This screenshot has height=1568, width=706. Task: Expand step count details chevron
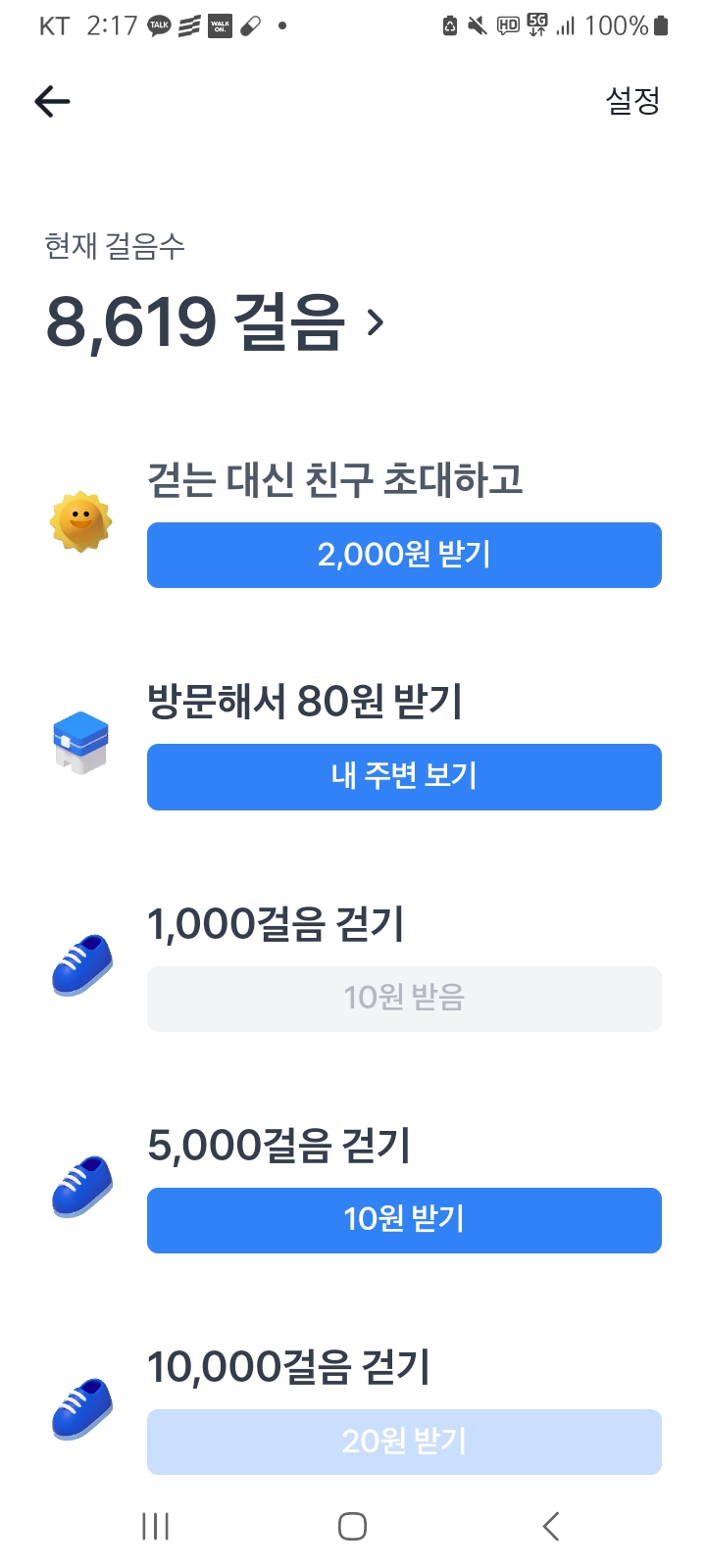tap(376, 321)
